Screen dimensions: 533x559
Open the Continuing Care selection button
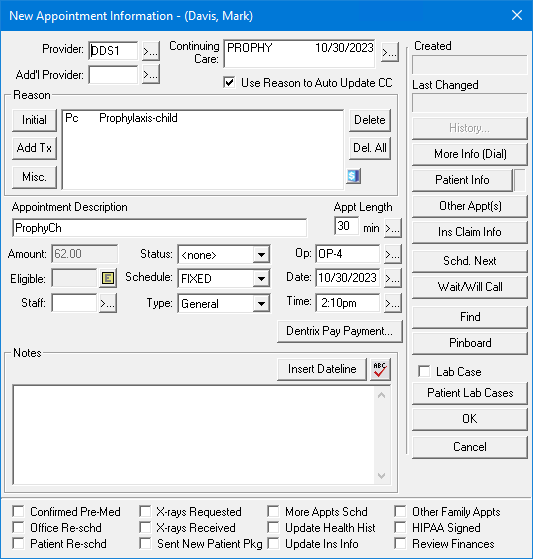[x=389, y=52]
